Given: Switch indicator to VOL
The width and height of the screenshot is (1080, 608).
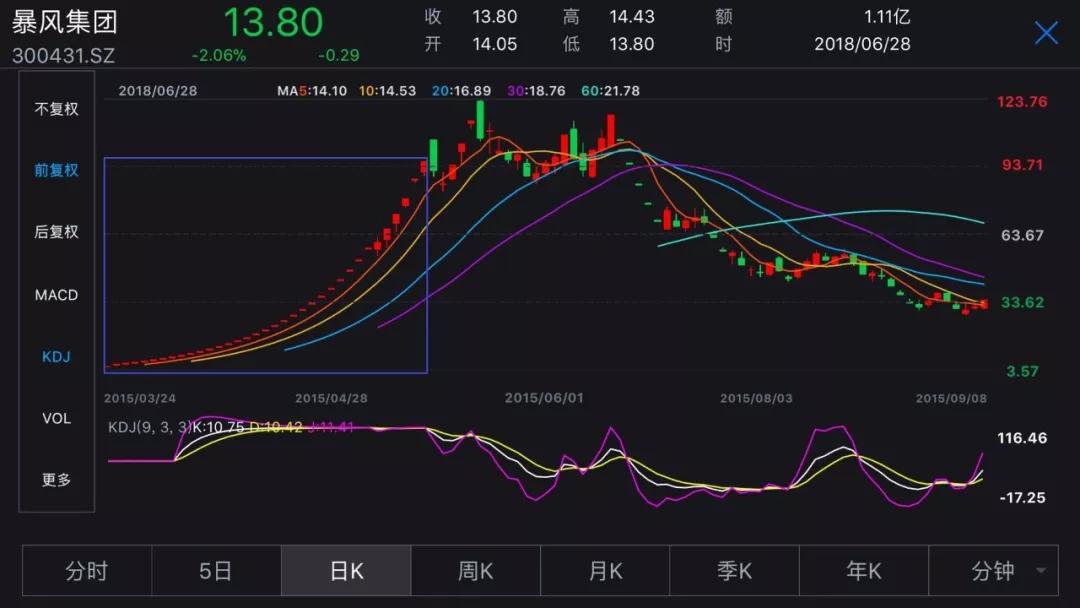Looking at the screenshot, I should pos(56,418).
